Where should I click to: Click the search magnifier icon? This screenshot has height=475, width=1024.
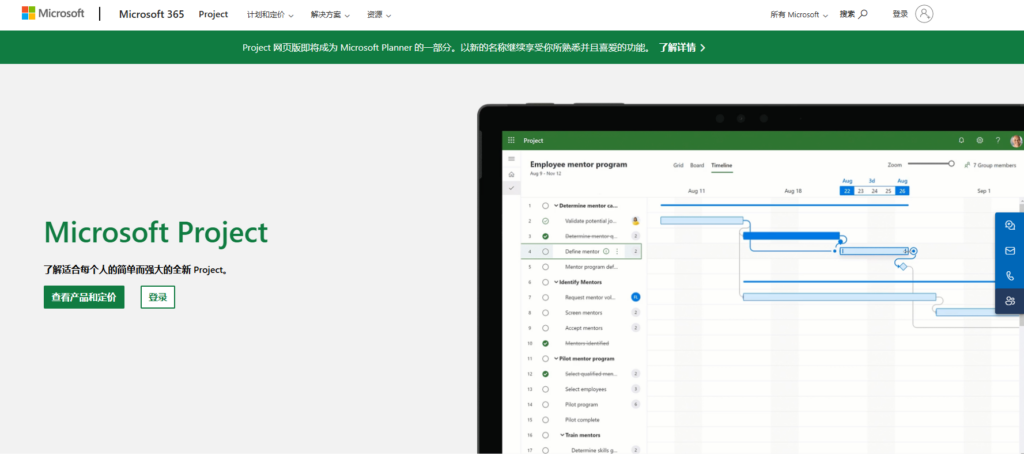pos(863,14)
